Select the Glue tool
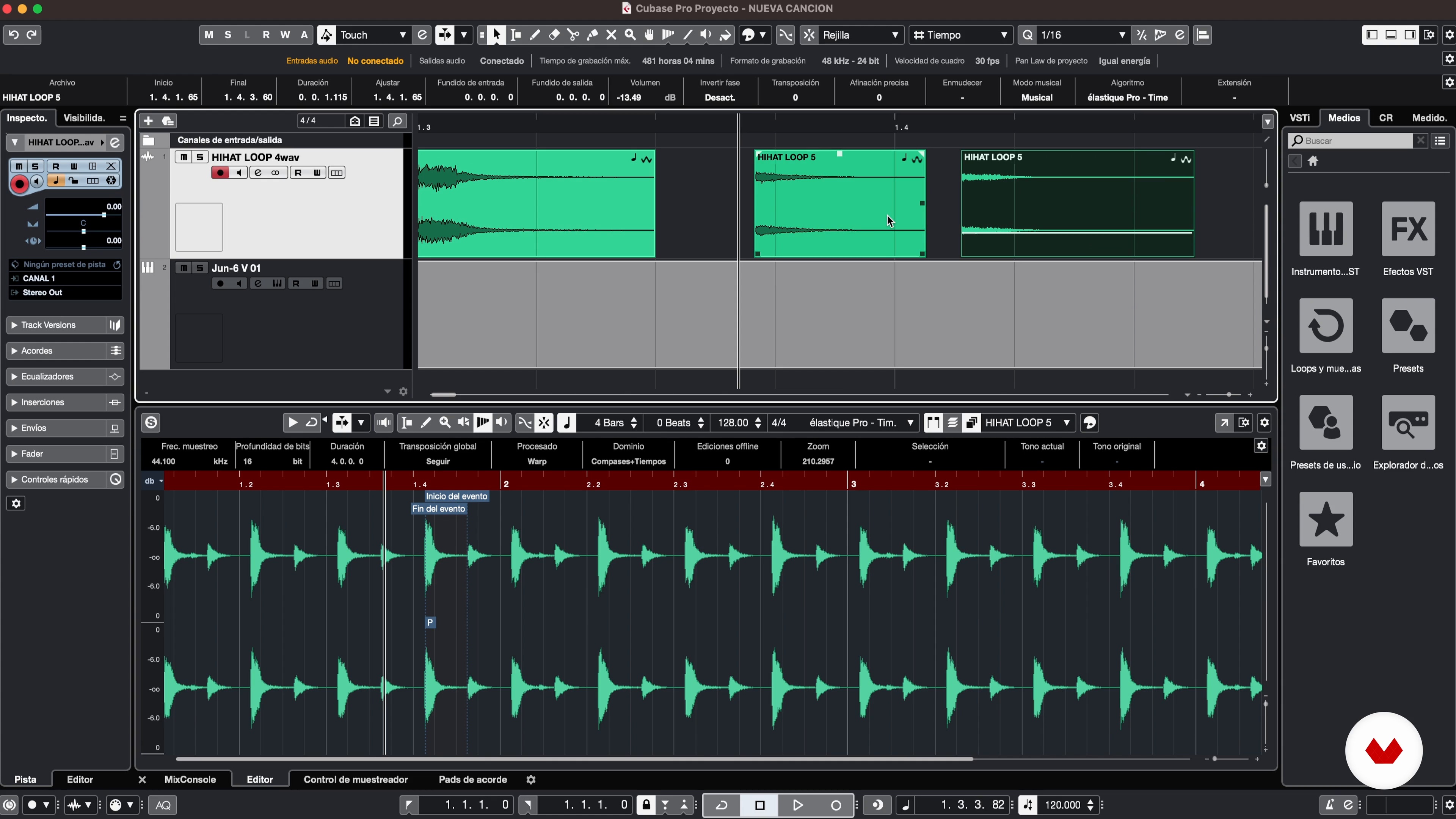1456x819 pixels. 592,35
